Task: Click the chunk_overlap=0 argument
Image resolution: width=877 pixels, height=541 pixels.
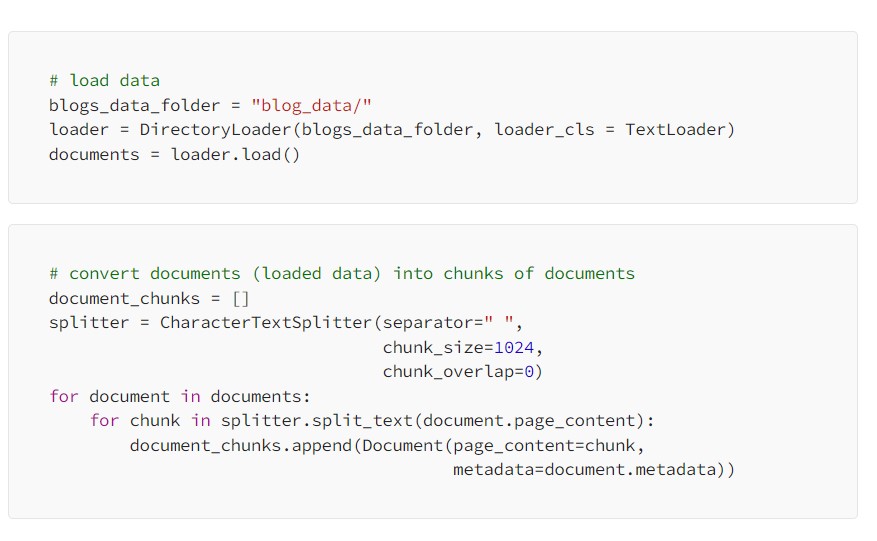Action: coord(458,371)
